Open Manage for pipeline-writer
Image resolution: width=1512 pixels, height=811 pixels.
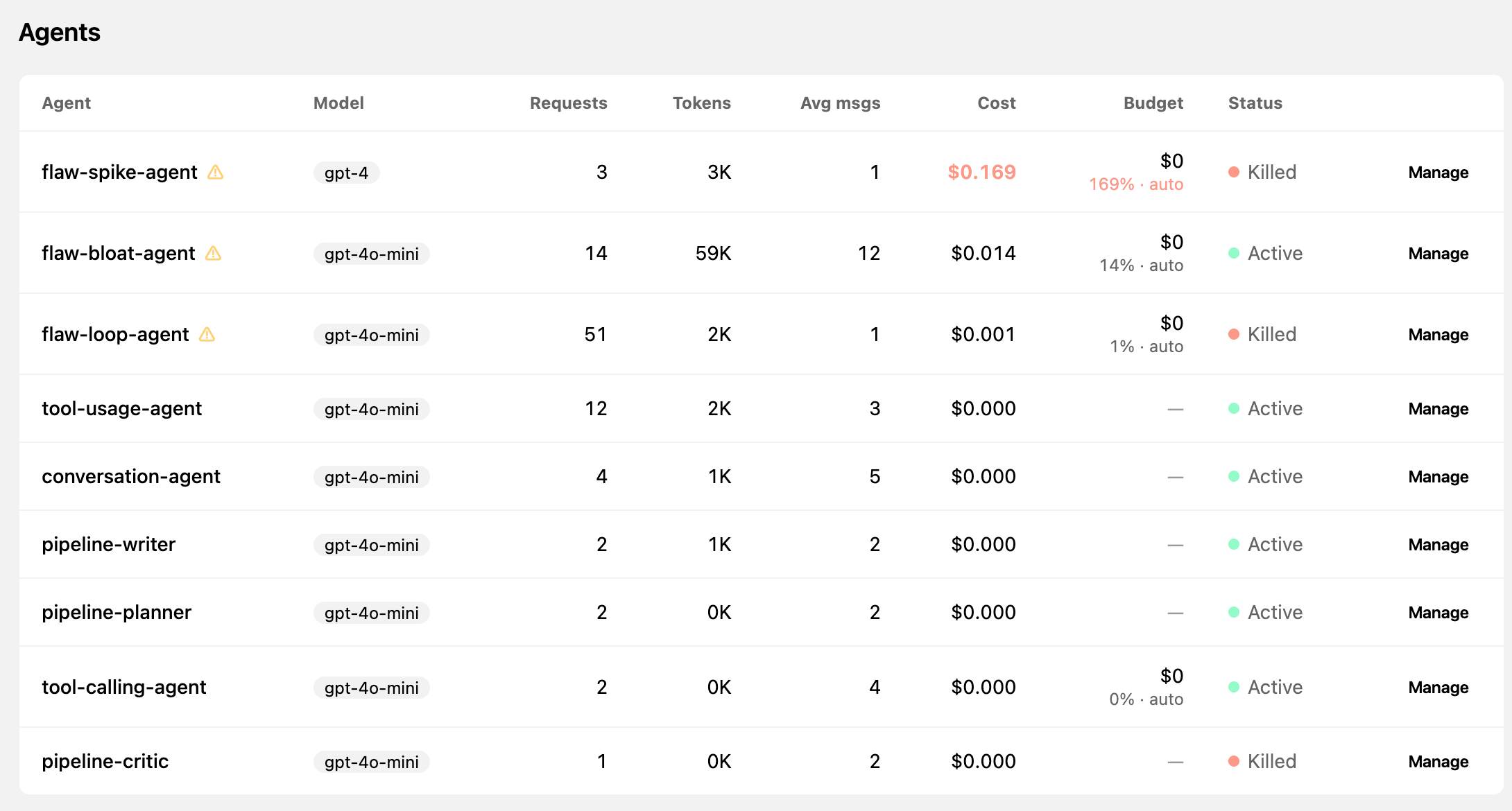coord(1438,545)
